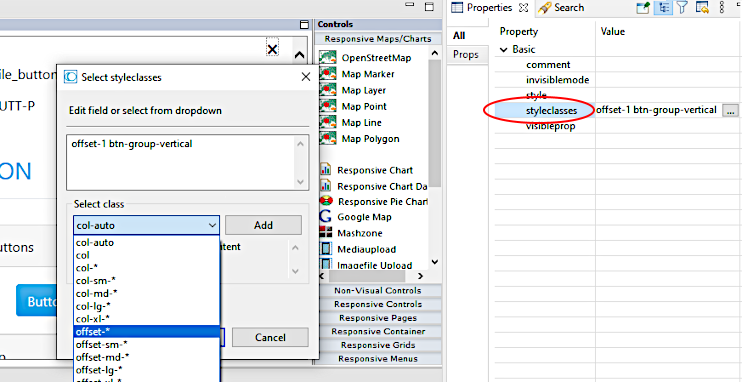The image size is (742, 382).
Task: Click the blue Button in the editor
Action: click(x=37, y=301)
